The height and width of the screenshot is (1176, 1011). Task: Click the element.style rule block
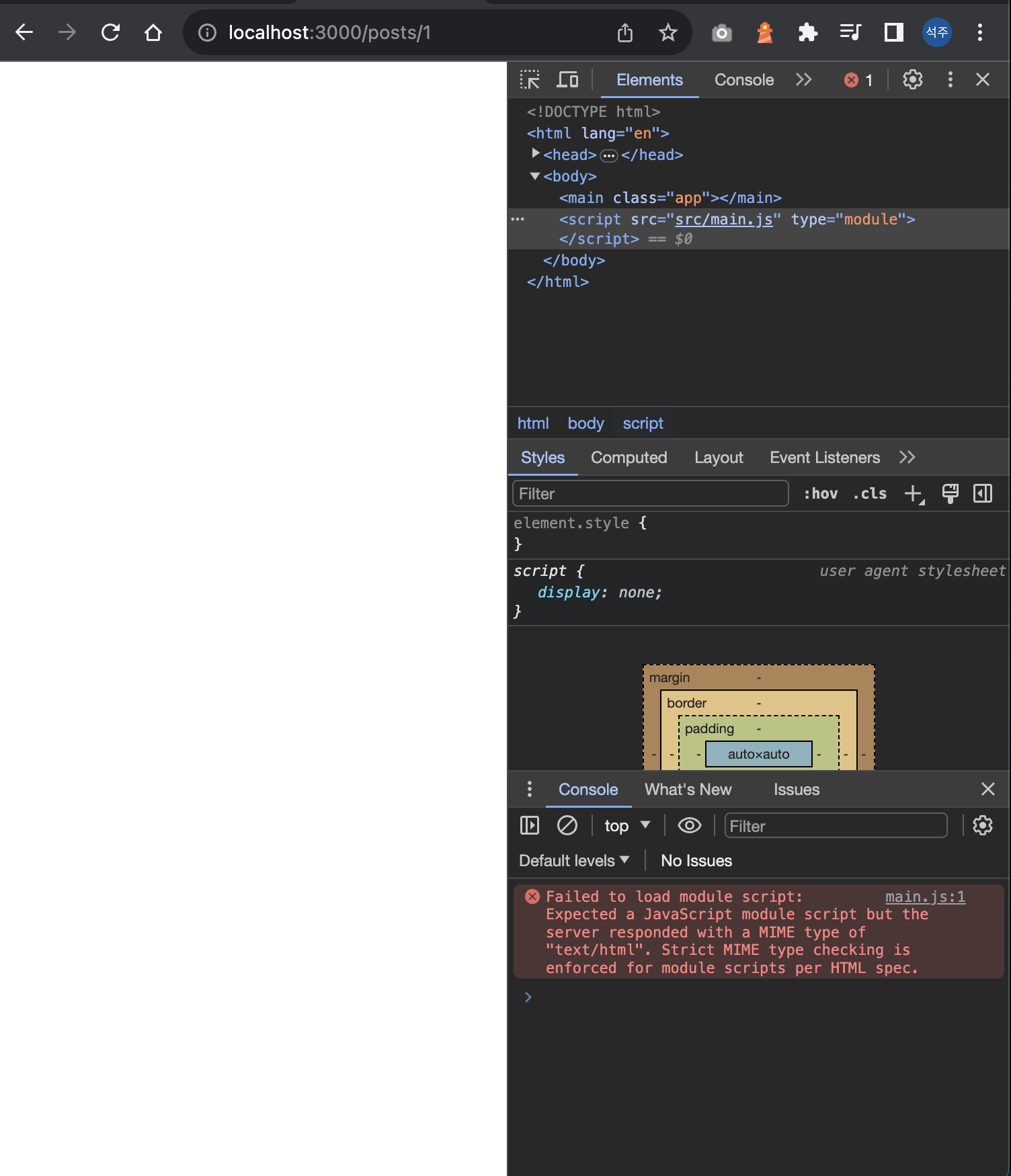(x=758, y=534)
